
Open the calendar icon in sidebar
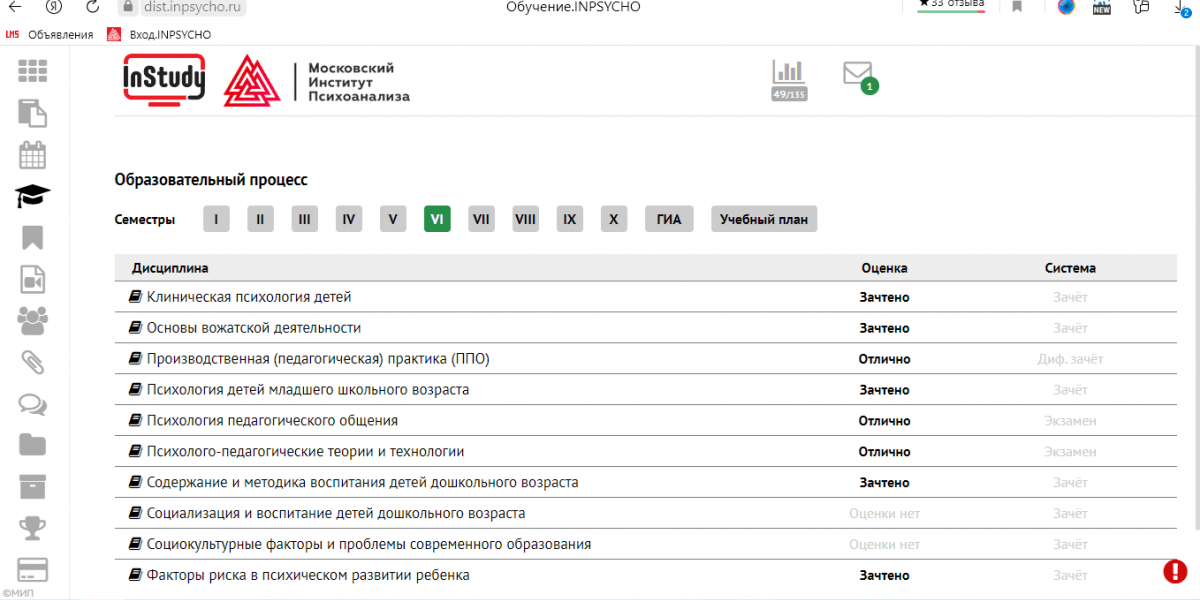32,155
